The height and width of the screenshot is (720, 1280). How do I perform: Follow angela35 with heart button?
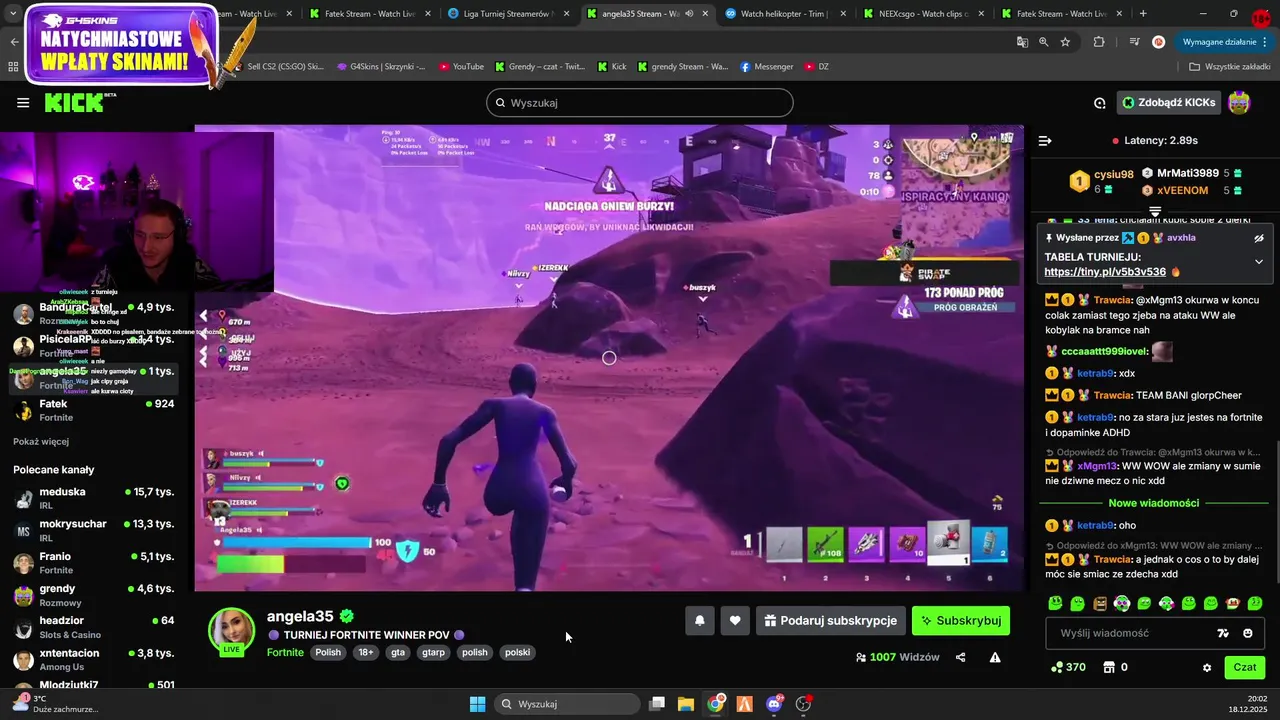735,621
